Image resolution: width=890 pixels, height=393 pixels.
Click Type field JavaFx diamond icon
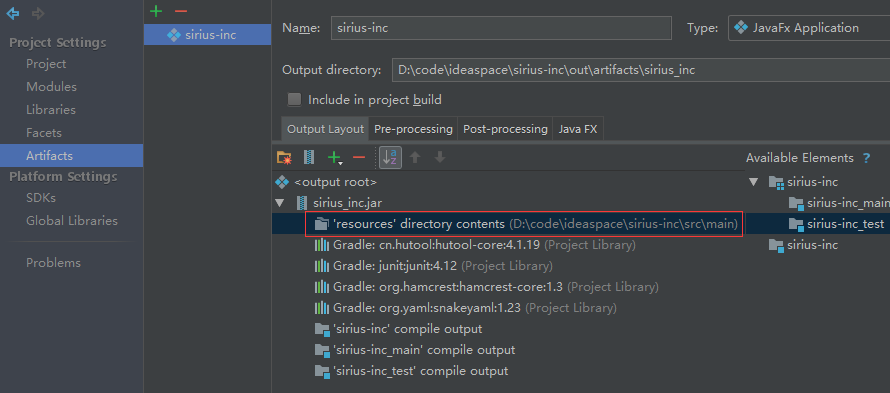[740, 28]
